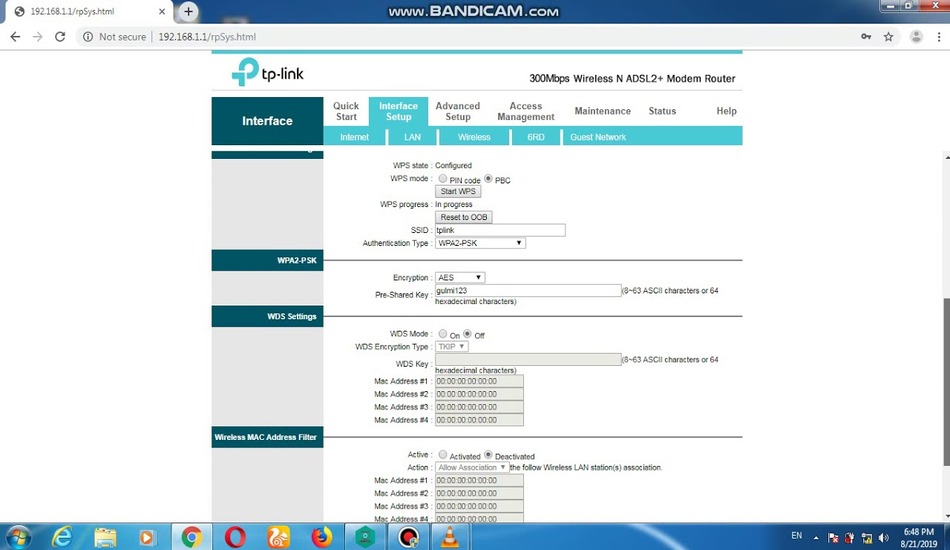Open the Encryption dropdown showing AES

(460, 277)
